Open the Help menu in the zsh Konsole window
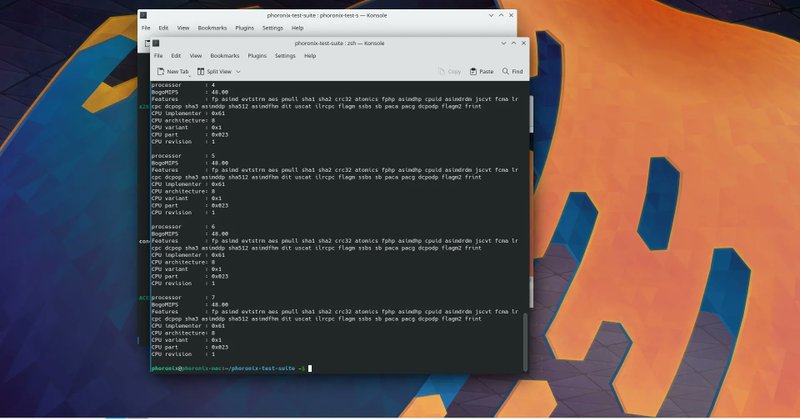 pos(310,56)
